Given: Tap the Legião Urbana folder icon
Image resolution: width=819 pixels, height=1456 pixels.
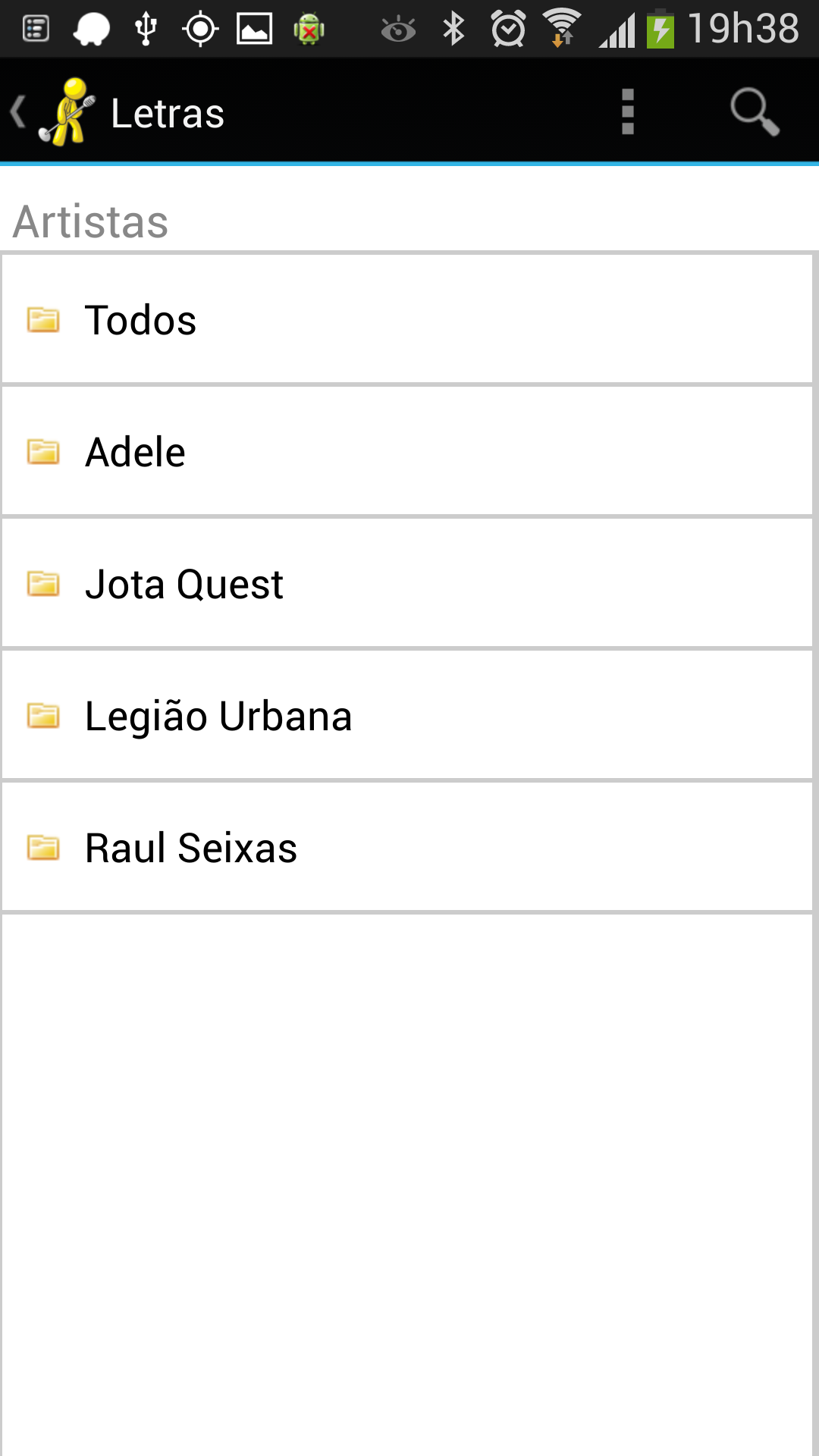Looking at the screenshot, I should click(x=43, y=716).
